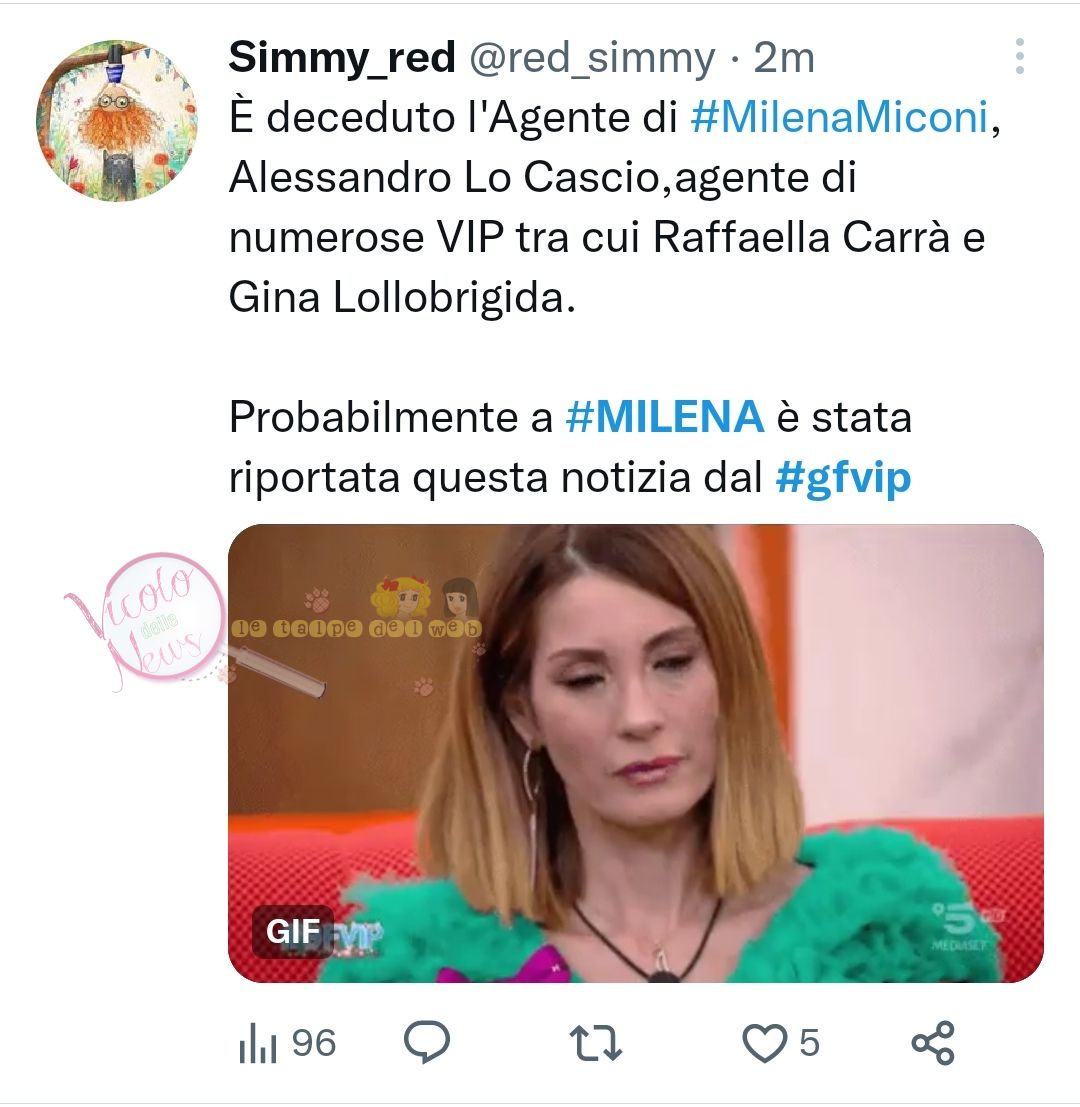The height and width of the screenshot is (1107, 1080).
Task: Follow the #MILENA hashtag link
Action: (x=665, y=417)
